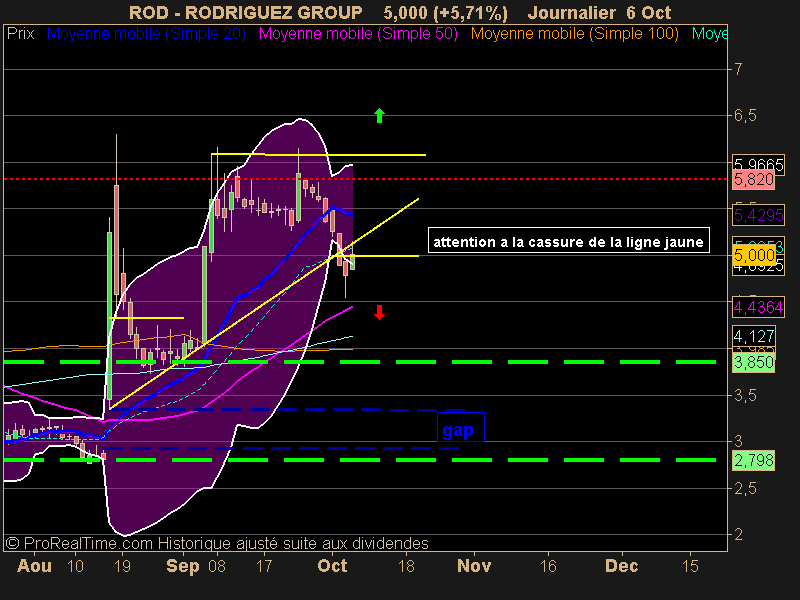800x600 pixels.
Task: Click the 'Prix' legend label
Action: point(20,34)
